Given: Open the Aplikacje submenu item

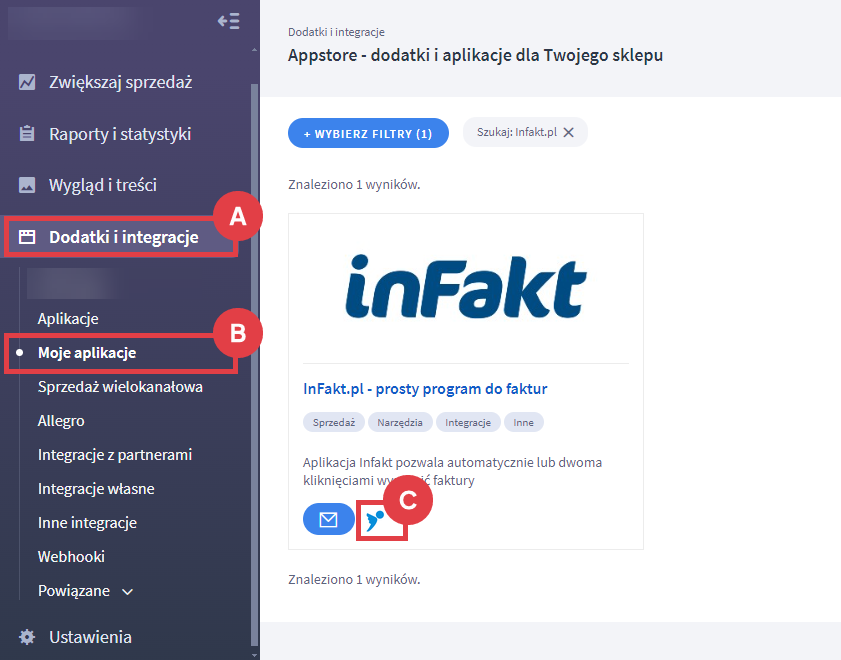Looking at the screenshot, I should pyautogui.click(x=68, y=319).
